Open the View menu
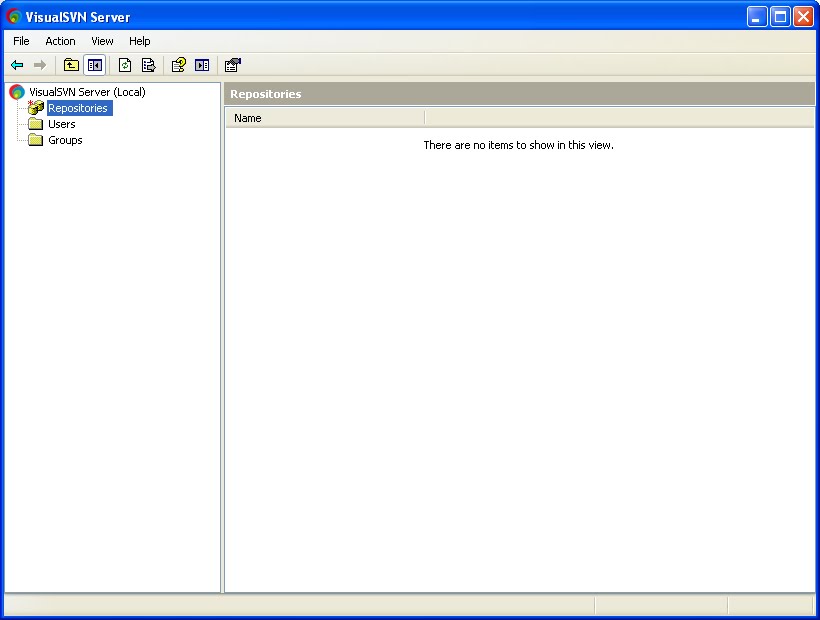 tap(102, 41)
